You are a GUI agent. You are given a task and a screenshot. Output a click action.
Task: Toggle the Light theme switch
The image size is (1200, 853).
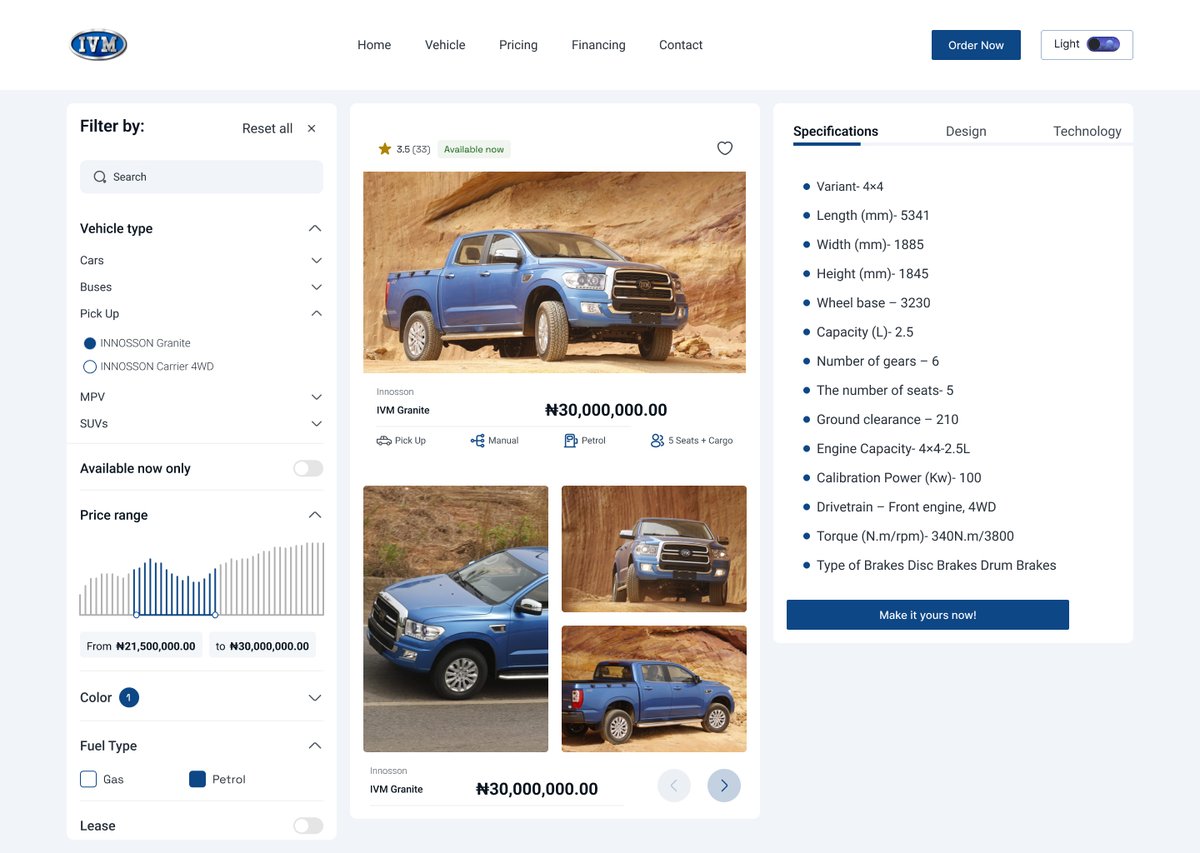click(x=1103, y=44)
